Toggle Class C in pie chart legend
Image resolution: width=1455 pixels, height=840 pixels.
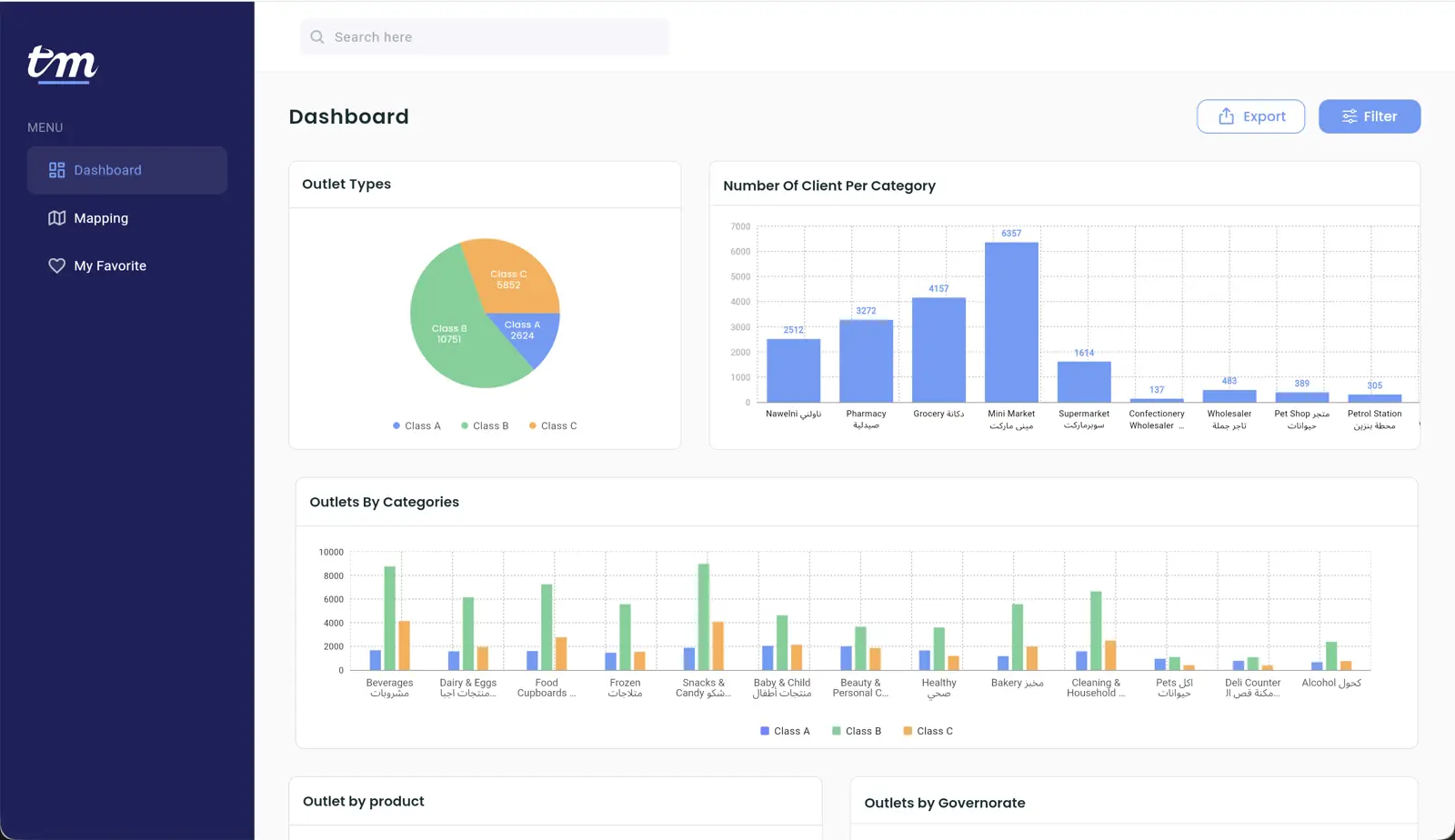coord(553,425)
